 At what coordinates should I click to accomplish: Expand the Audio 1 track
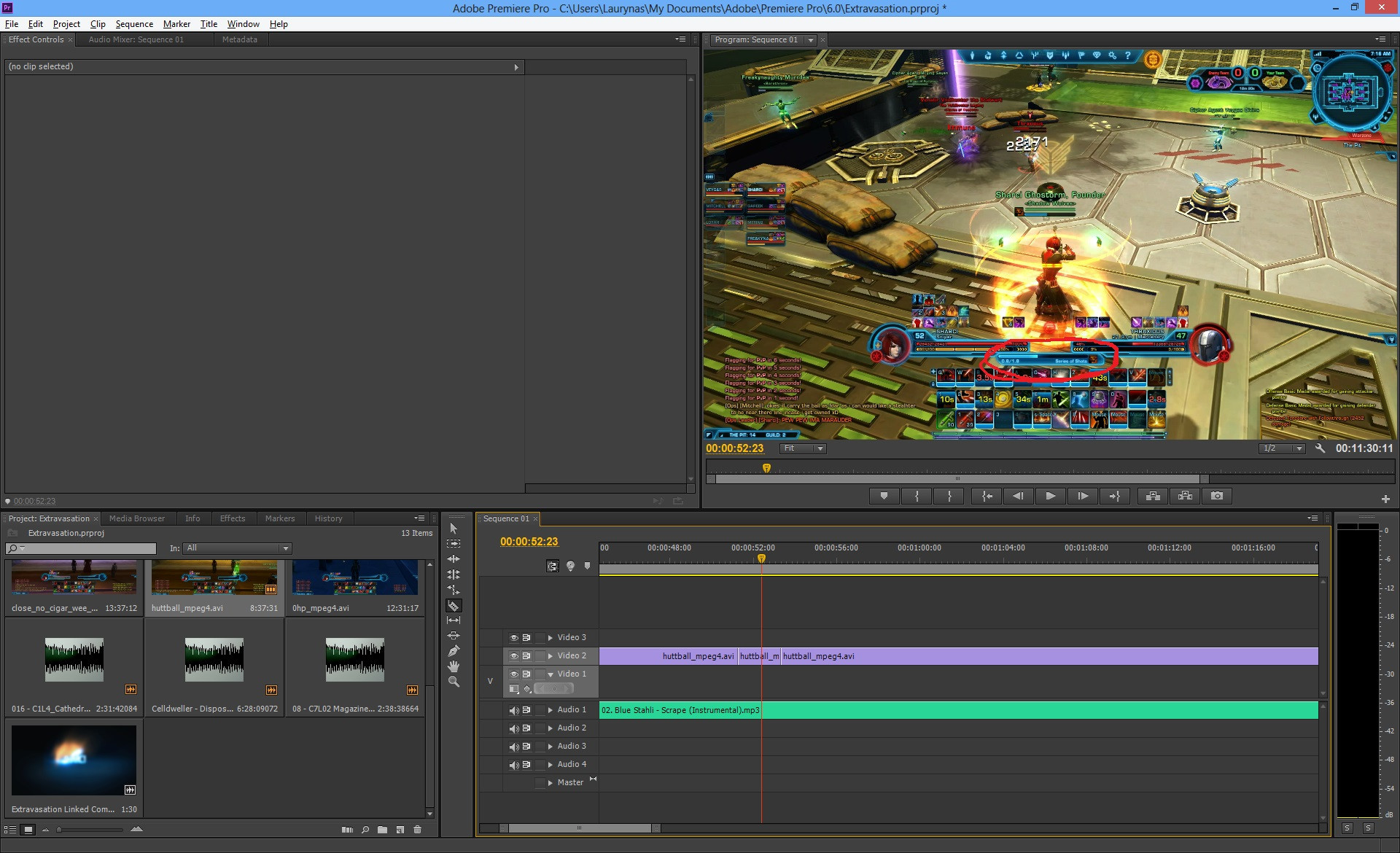click(x=551, y=710)
